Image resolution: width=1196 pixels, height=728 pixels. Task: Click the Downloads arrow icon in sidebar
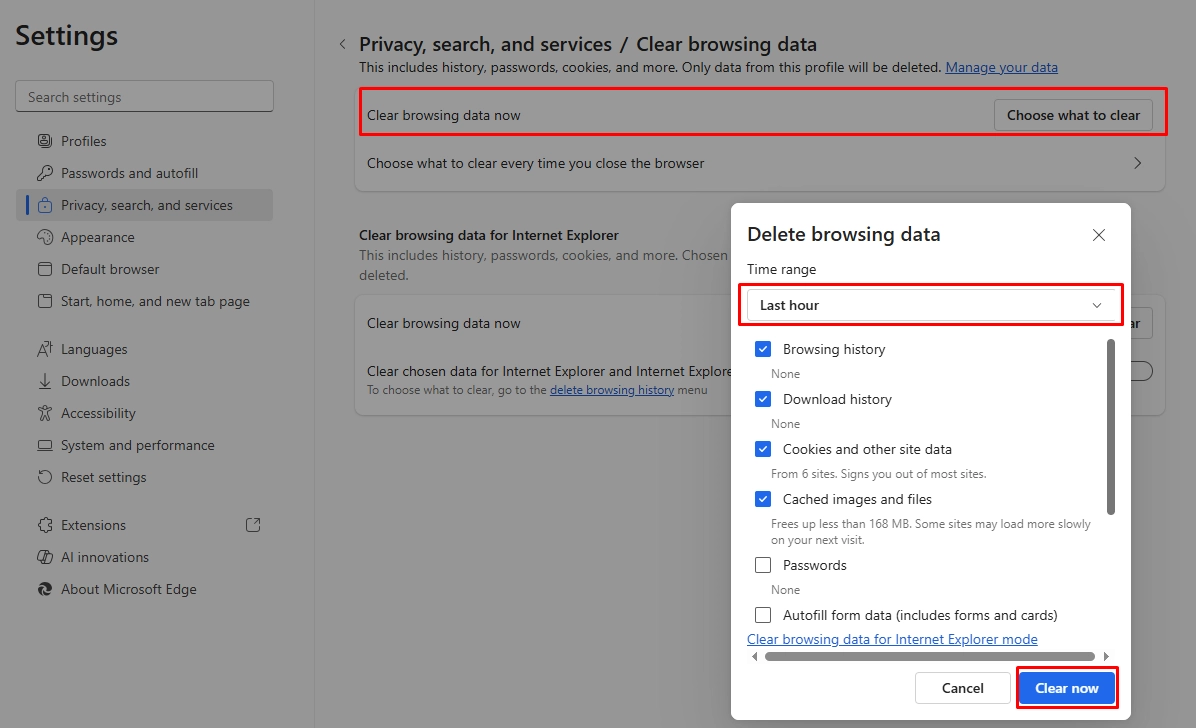(44, 381)
